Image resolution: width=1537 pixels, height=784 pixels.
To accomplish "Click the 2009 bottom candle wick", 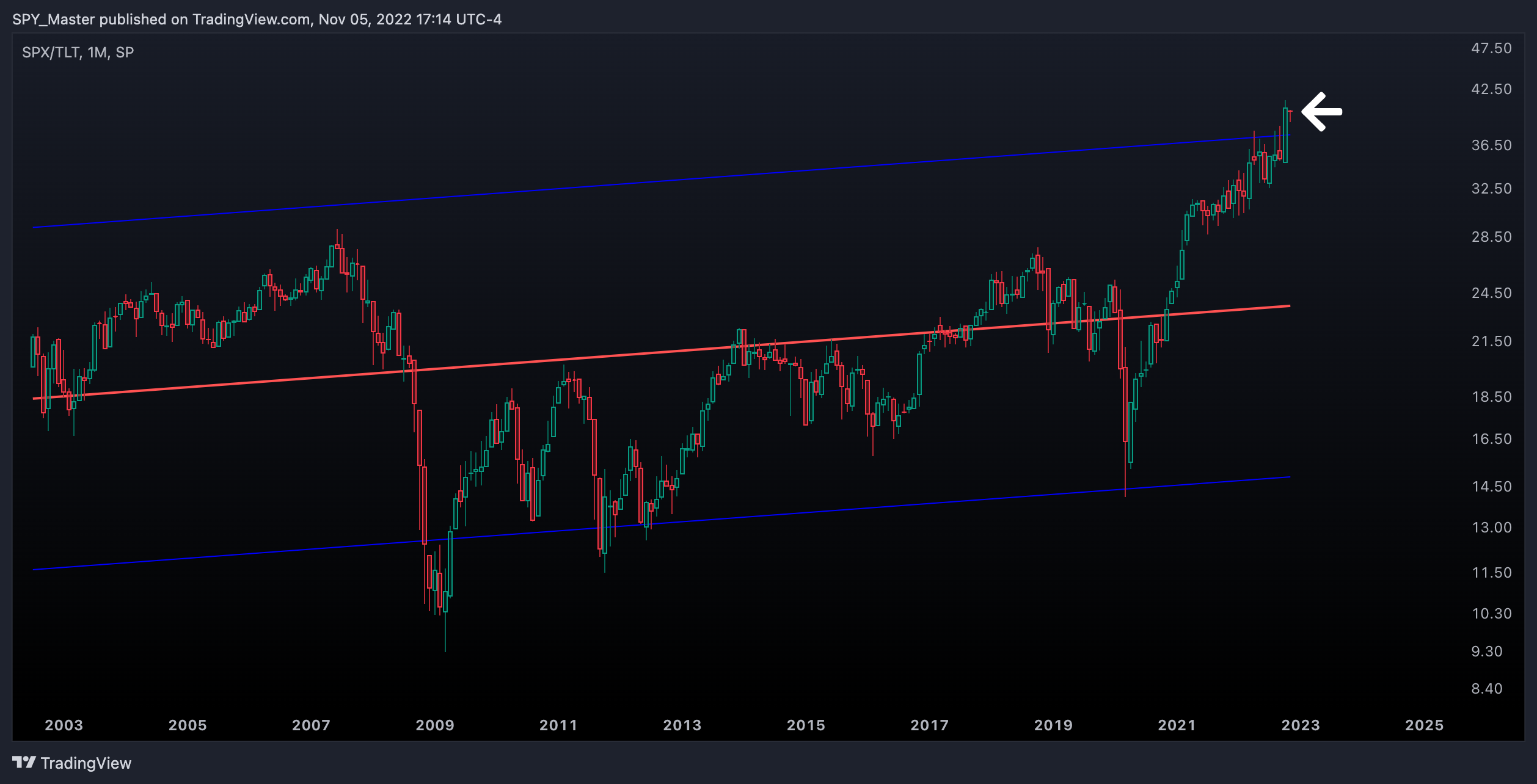I will point(445,632).
